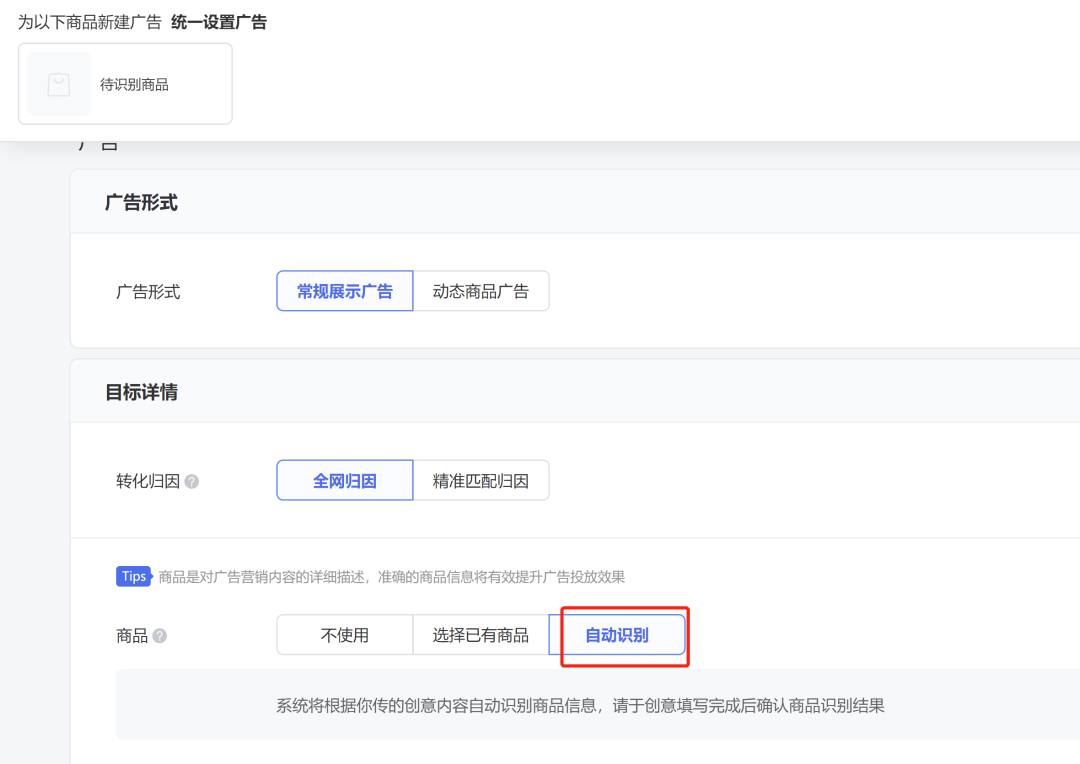Viewport: 1080px width, 764px height.
Task: Click the 转化归因 field label
Action: coord(148,481)
